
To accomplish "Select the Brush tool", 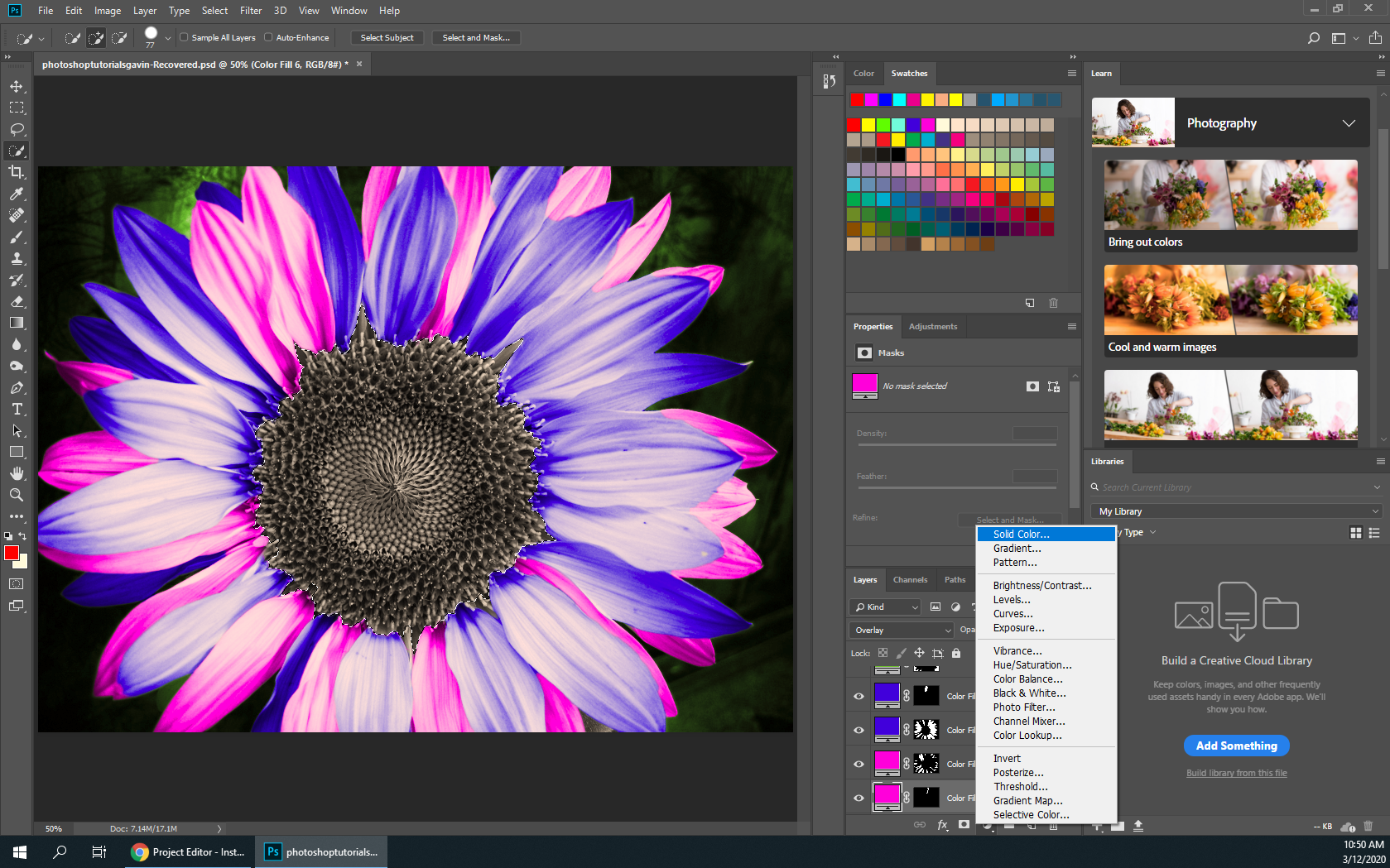I will (17, 237).
